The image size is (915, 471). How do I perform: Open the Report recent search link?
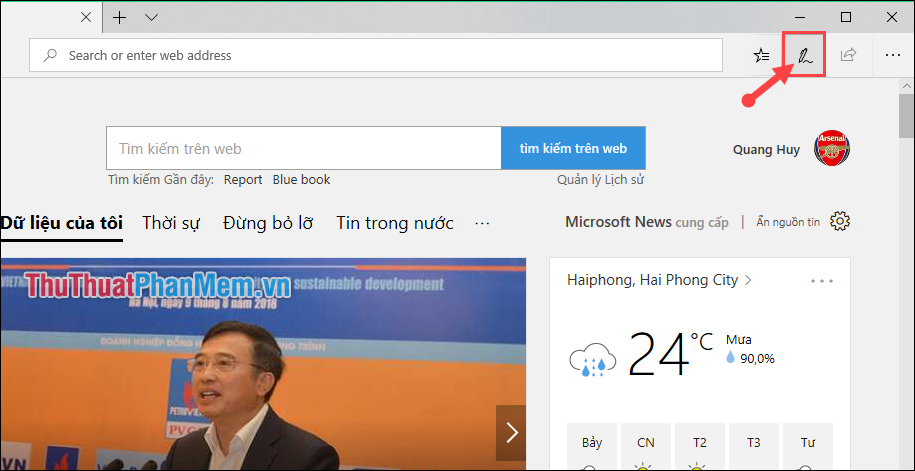click(243, 180)
